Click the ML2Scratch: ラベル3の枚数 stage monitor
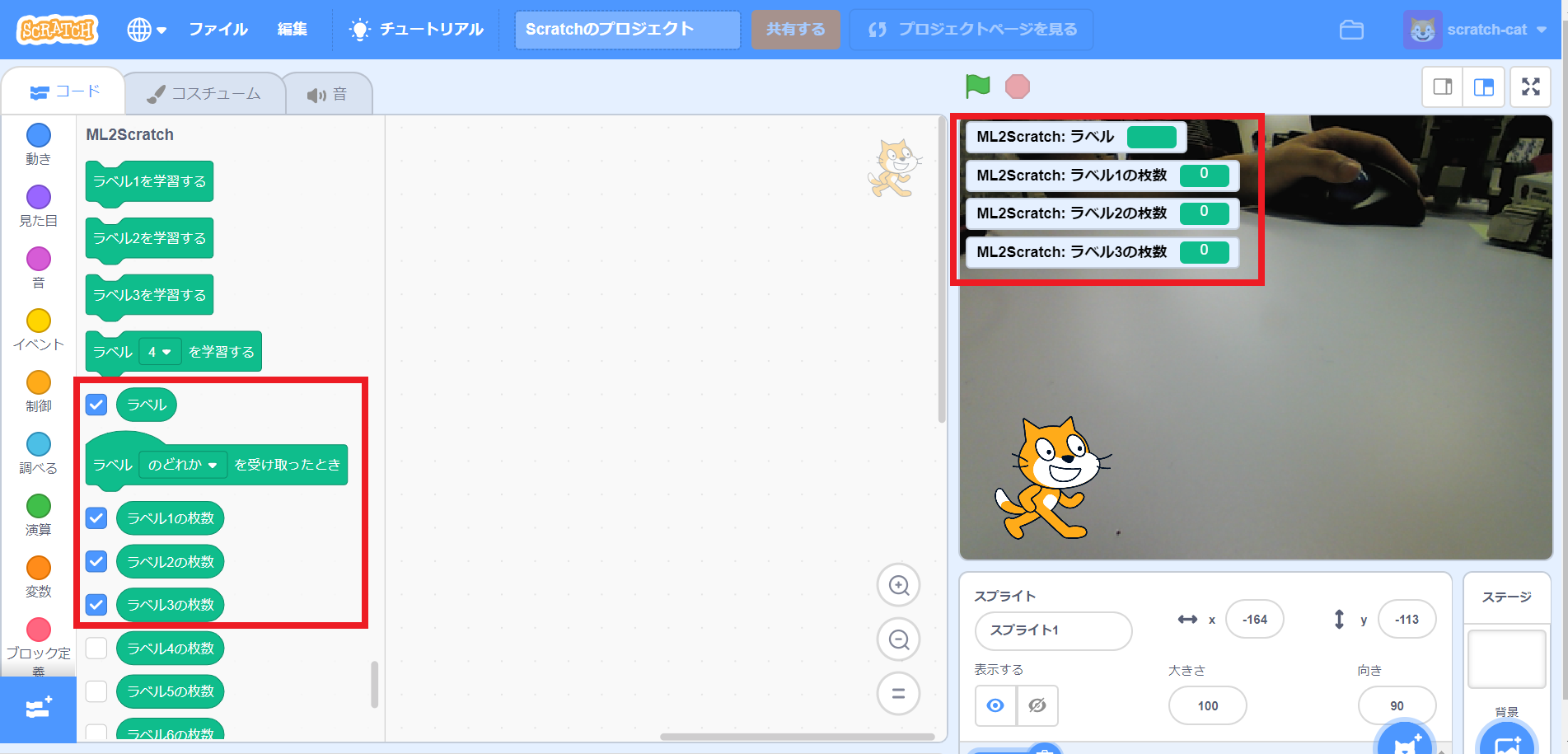Viewport: 1568px width, 754px height. (1102, 252)
